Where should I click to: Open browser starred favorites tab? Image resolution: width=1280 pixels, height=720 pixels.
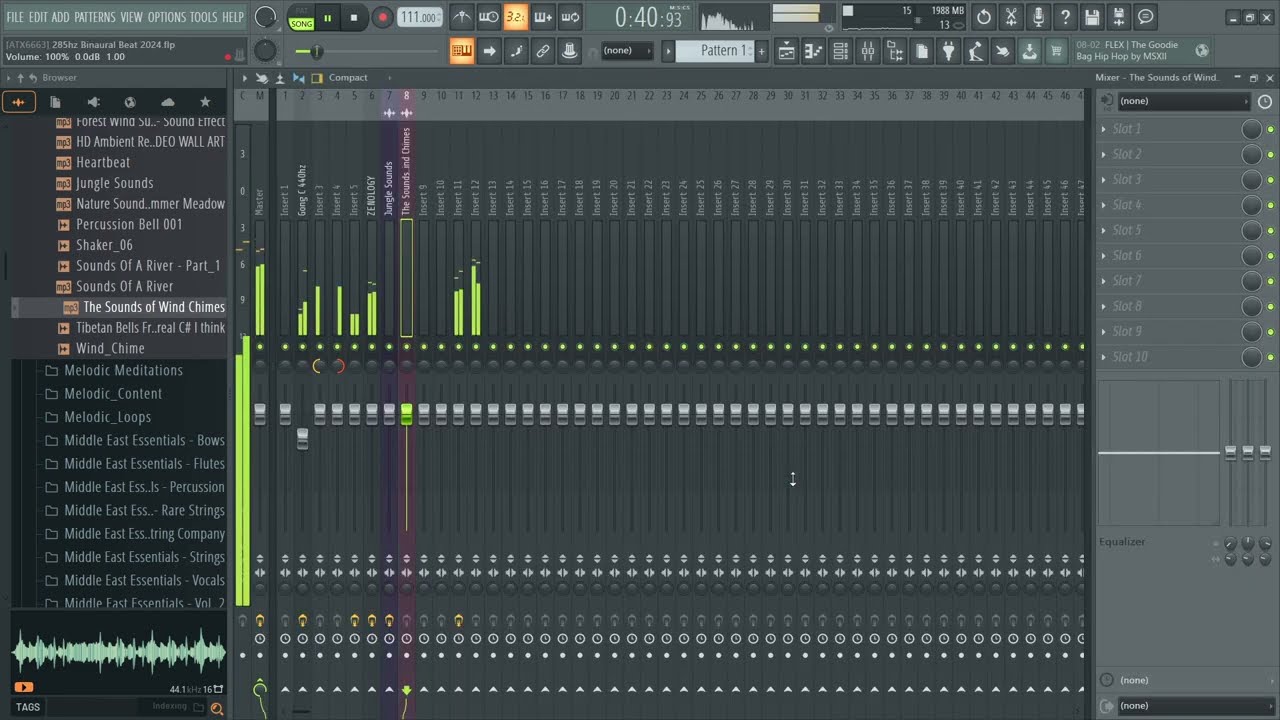(x=205, y=102)
